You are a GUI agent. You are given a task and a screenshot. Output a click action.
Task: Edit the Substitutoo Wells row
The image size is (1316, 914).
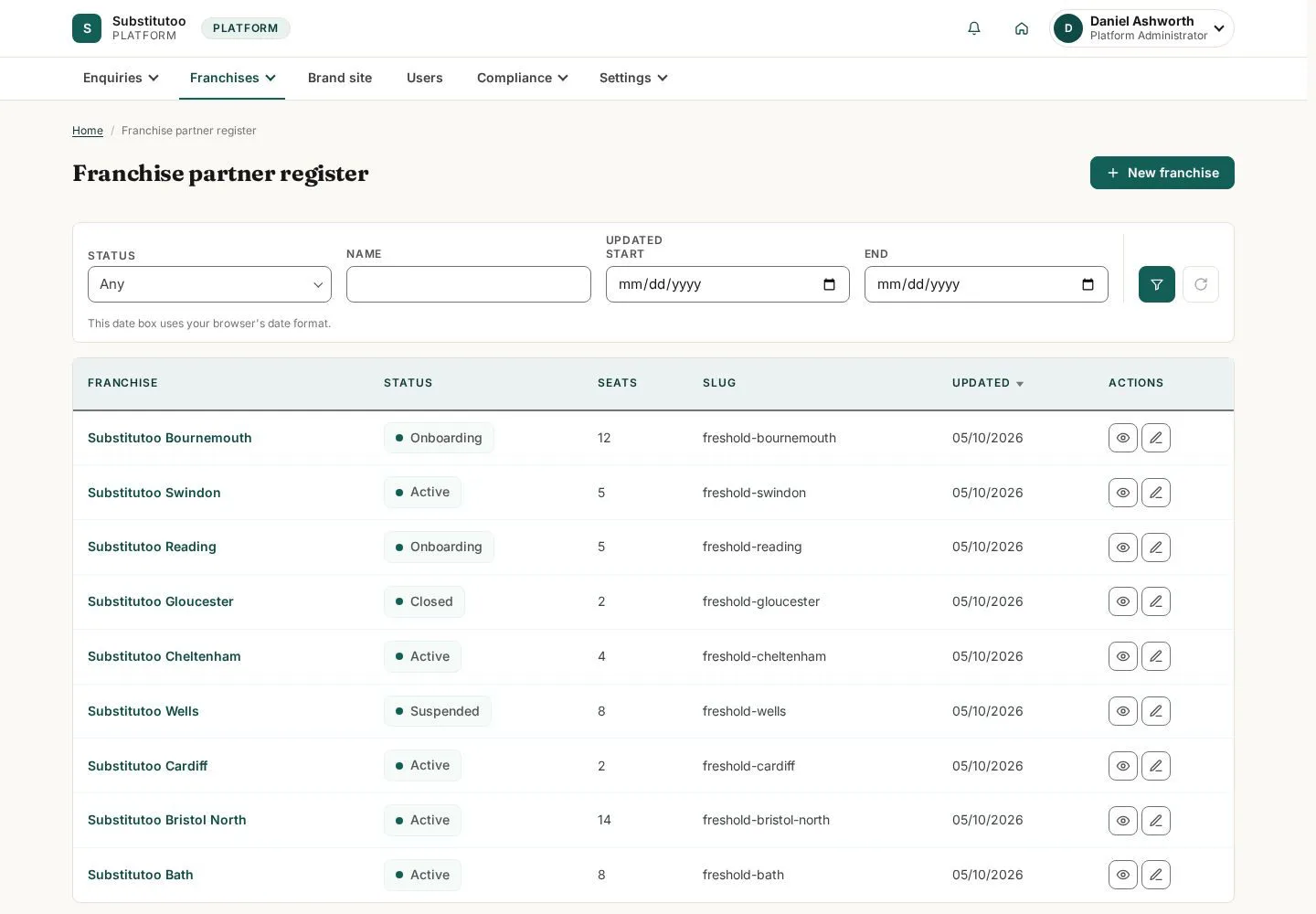[x=1156, y=711]
